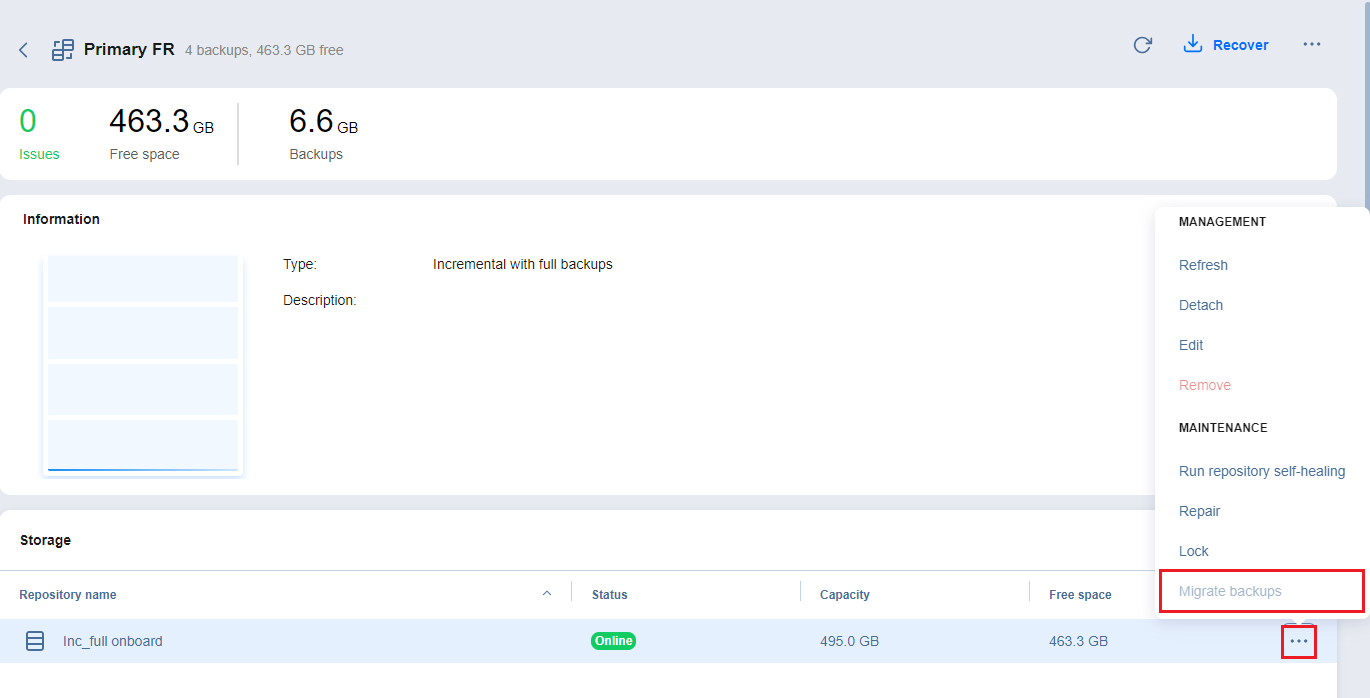Choose Detach in the context menu
Viewport: 1370px width, 698px height.
tap(1200, 305)
